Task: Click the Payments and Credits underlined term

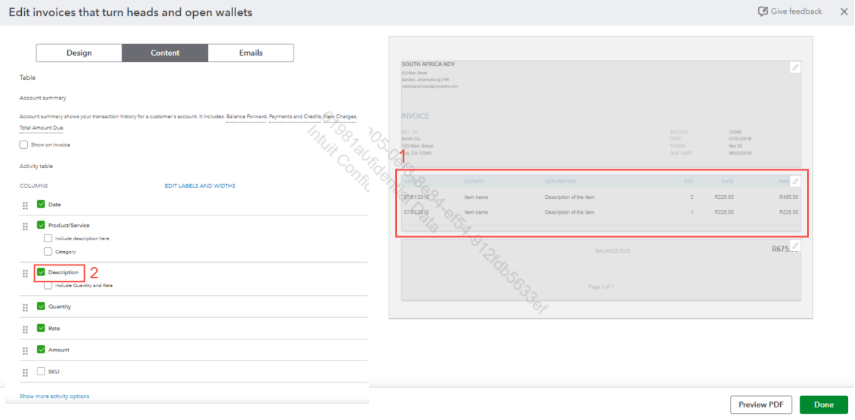Action: (294, 117)
